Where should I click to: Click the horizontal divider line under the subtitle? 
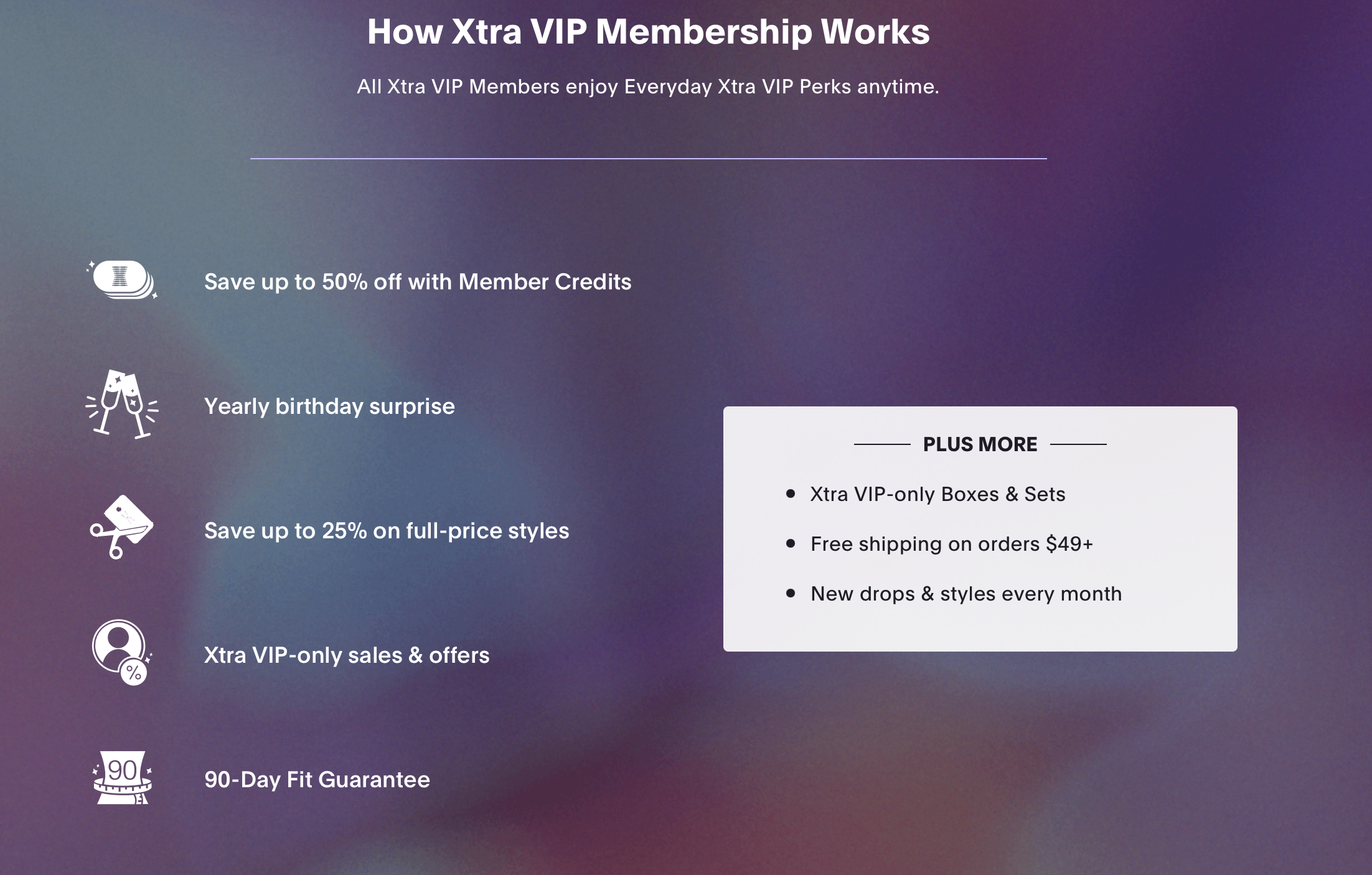(x=648, y=158)
